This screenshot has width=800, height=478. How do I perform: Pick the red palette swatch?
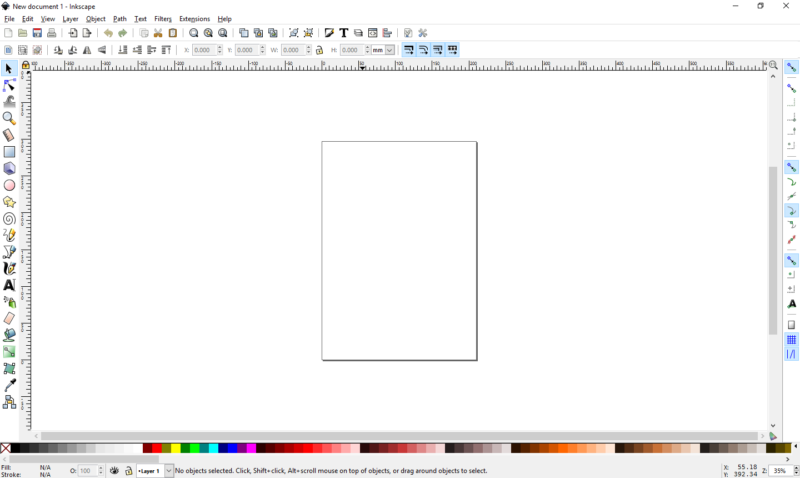click(x=157, y=448)
